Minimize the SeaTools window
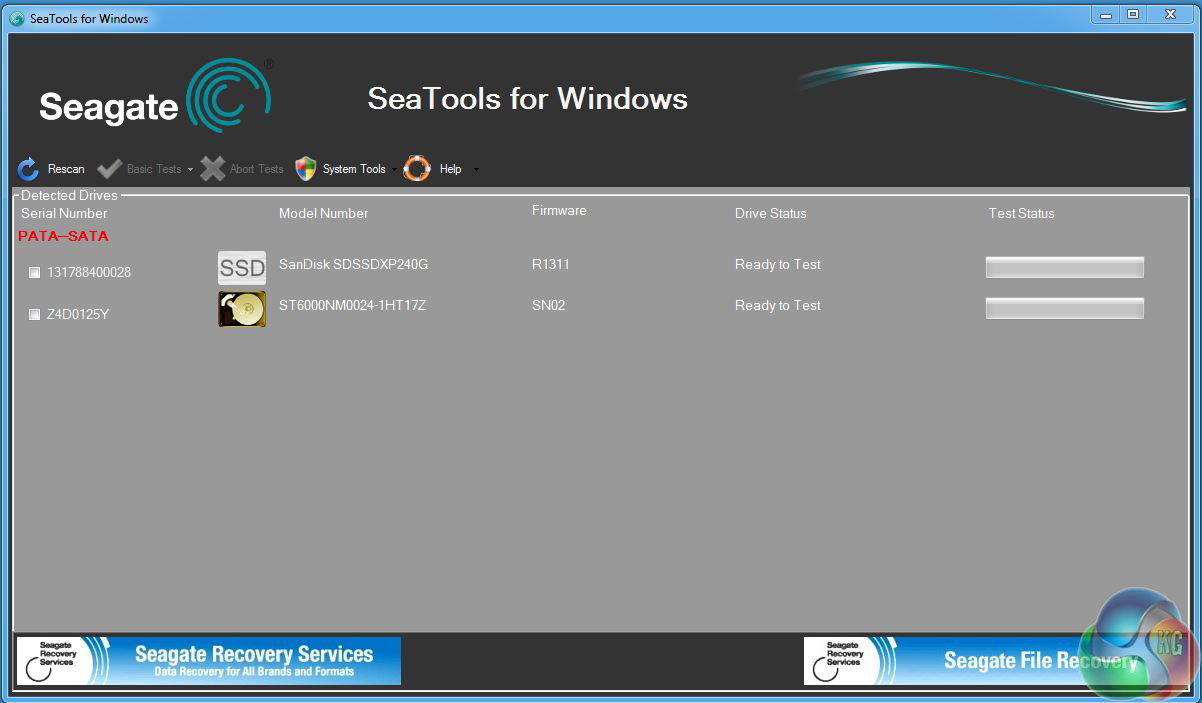Screen dimensions: 1202x703 point(1106,14)
